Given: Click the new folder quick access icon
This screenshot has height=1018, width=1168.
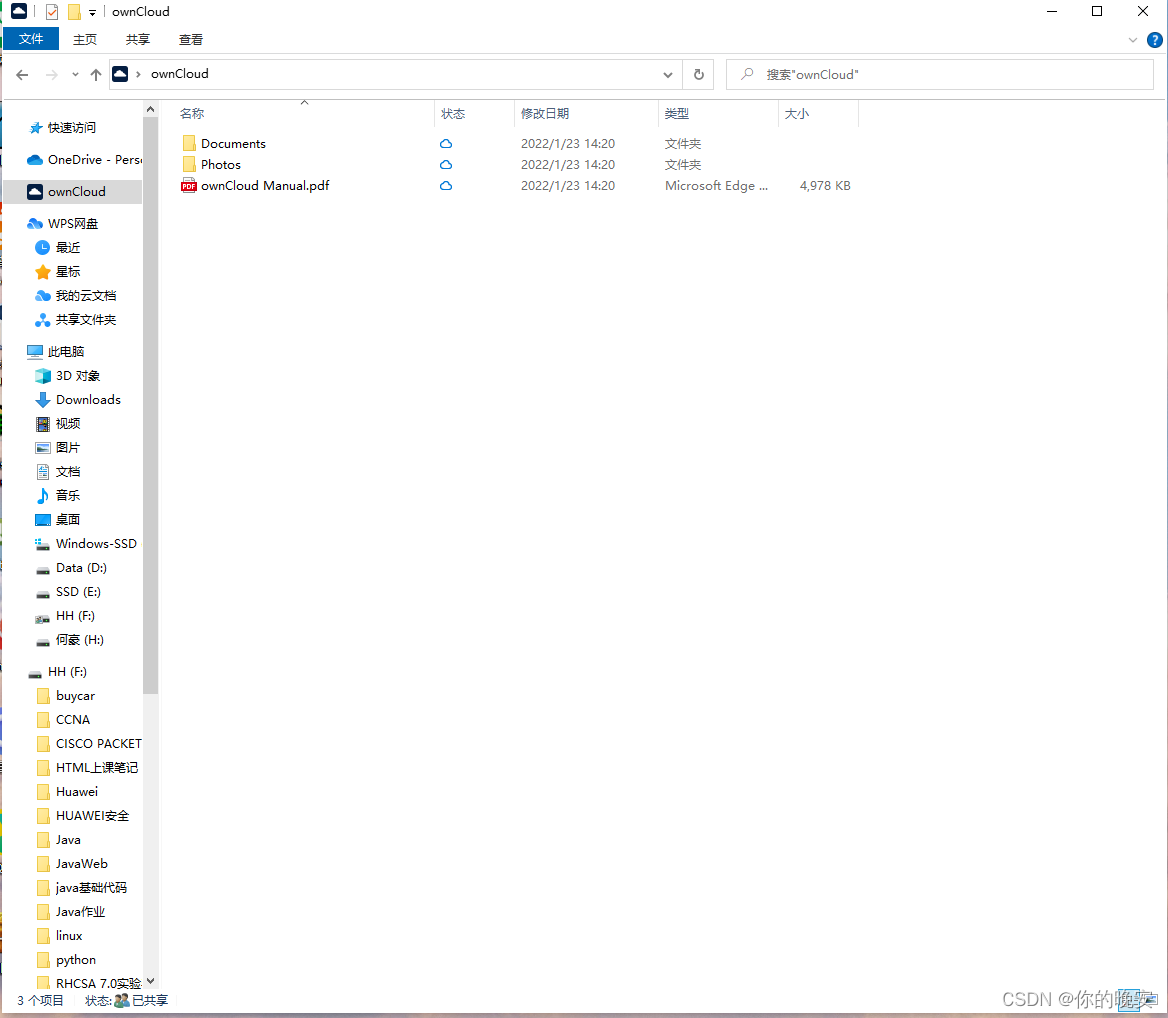Looking at the screenshot, I should 74,12.
